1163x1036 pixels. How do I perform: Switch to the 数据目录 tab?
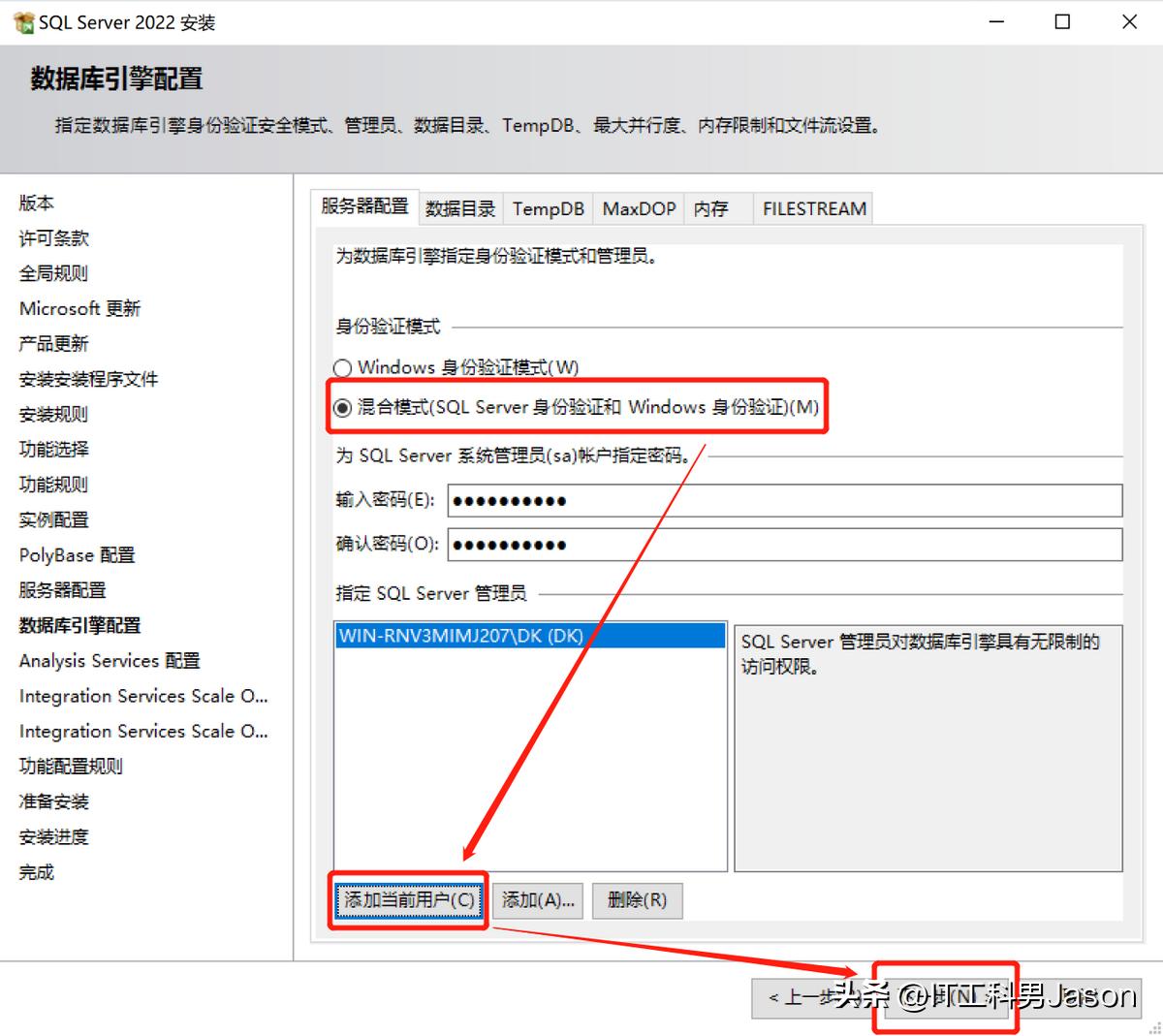(460, 207)
